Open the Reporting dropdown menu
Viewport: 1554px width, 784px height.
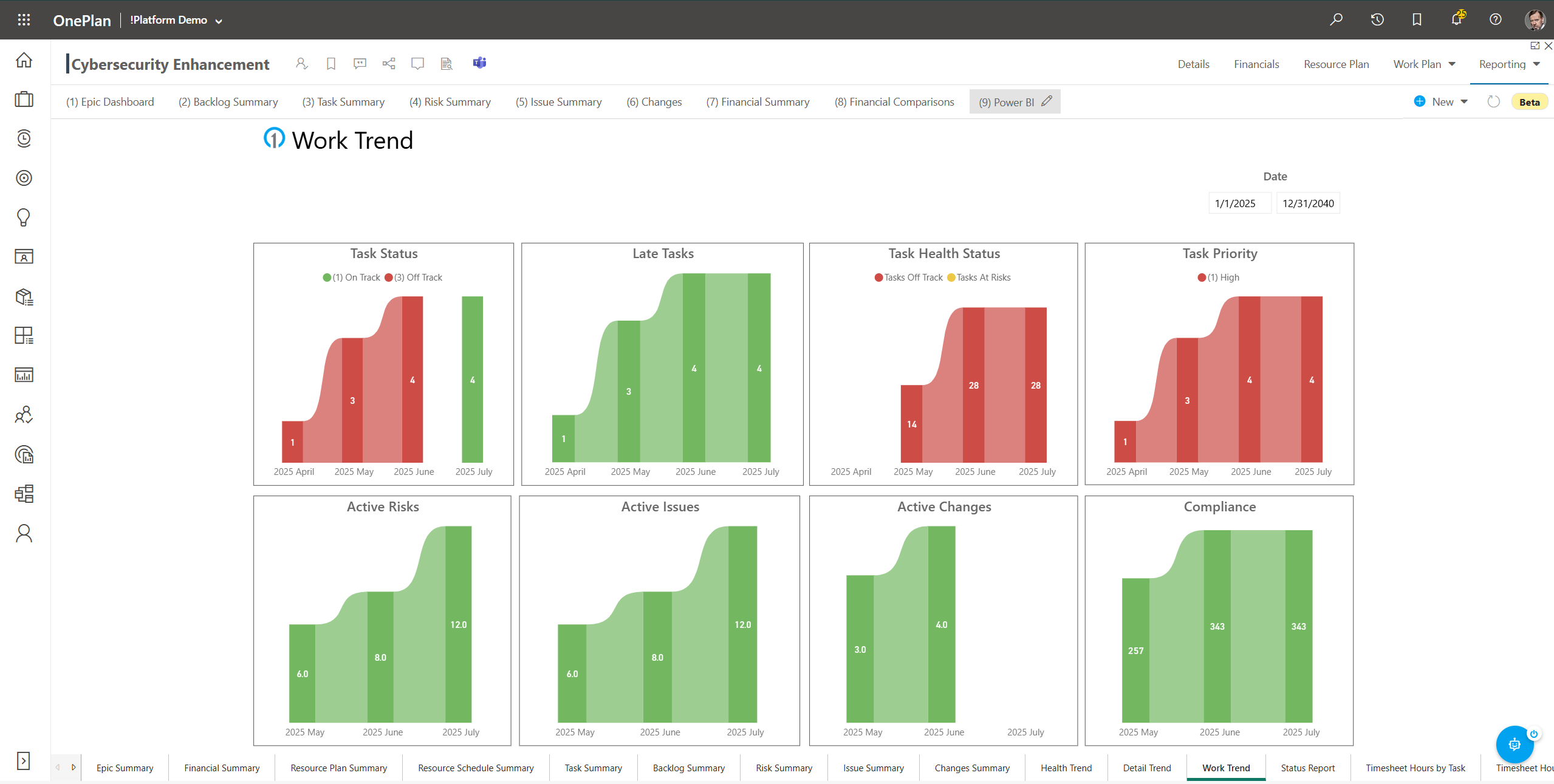click(1509, 64)
